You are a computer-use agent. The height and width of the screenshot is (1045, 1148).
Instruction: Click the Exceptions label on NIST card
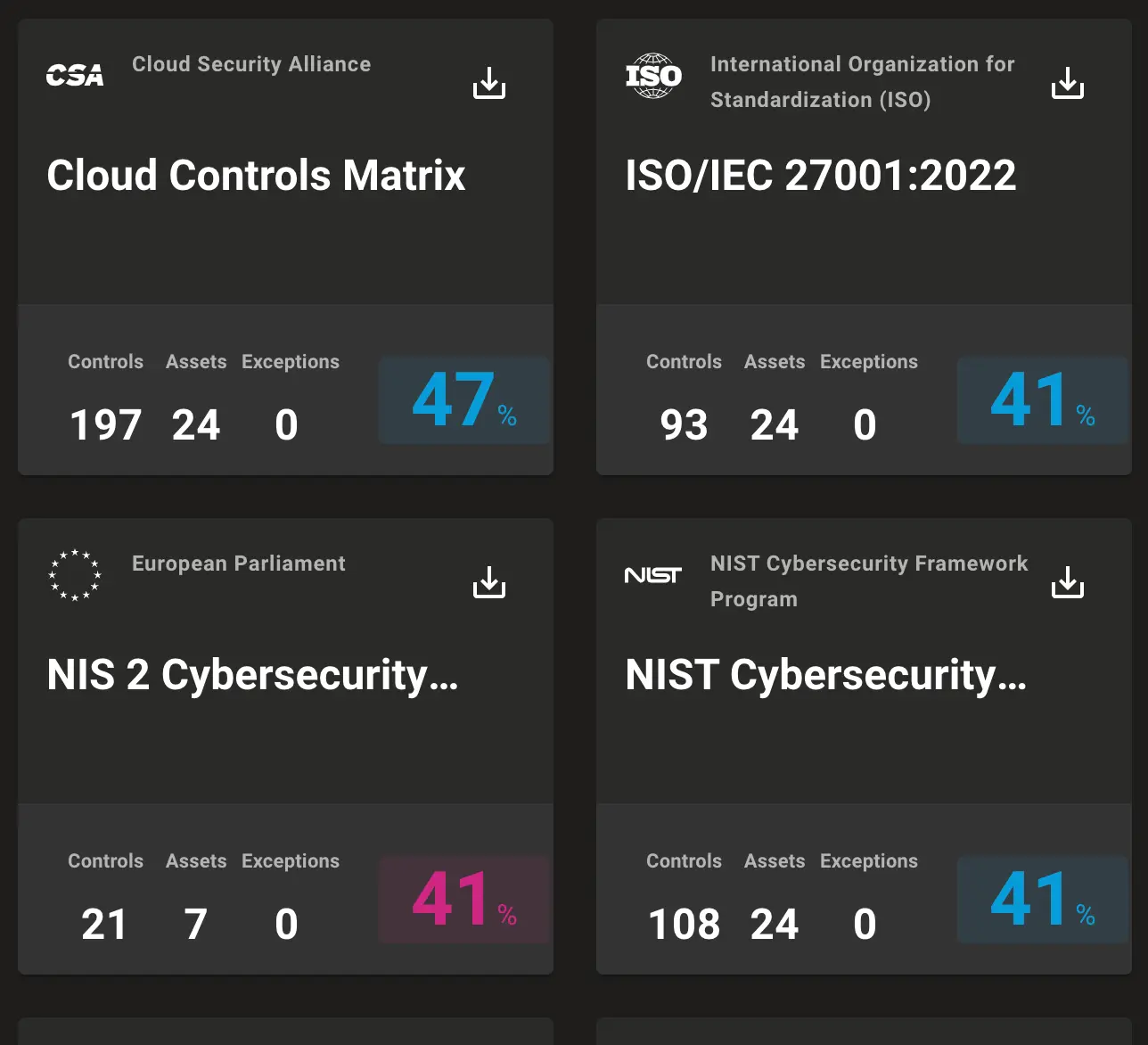869,861
